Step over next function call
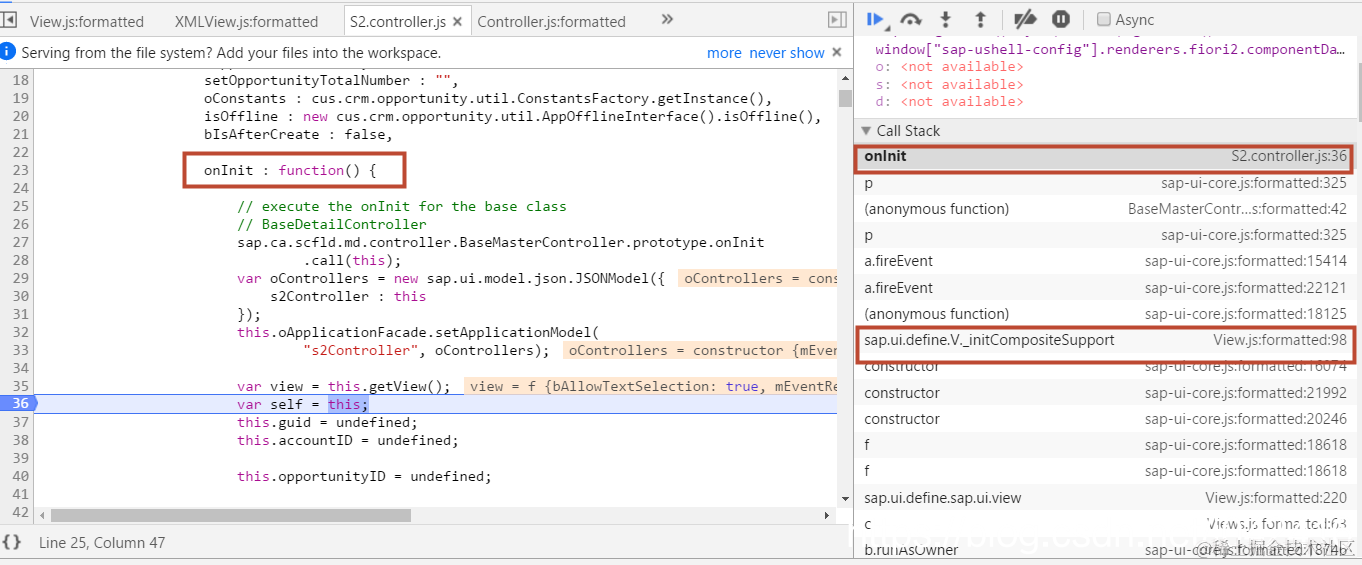Viewport: 1362px width, 565px height. pos(910,19)
